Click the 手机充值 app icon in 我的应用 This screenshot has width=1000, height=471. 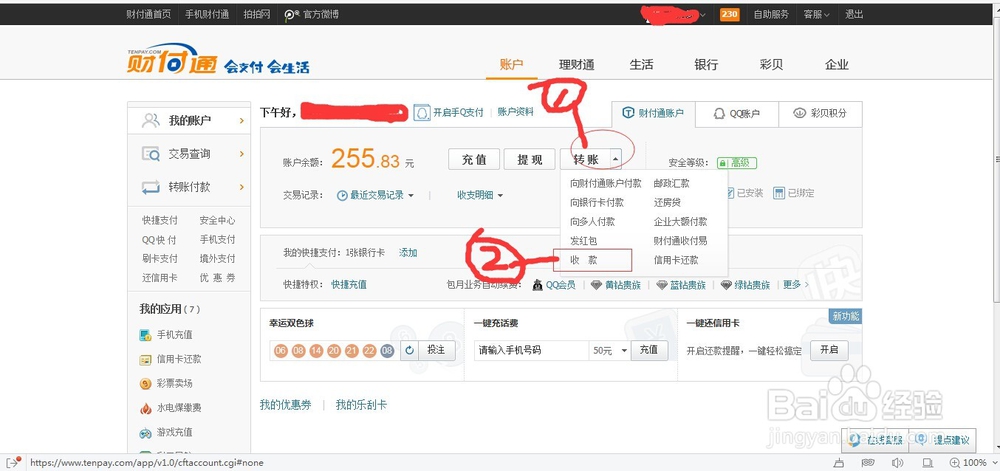(145, 335)
